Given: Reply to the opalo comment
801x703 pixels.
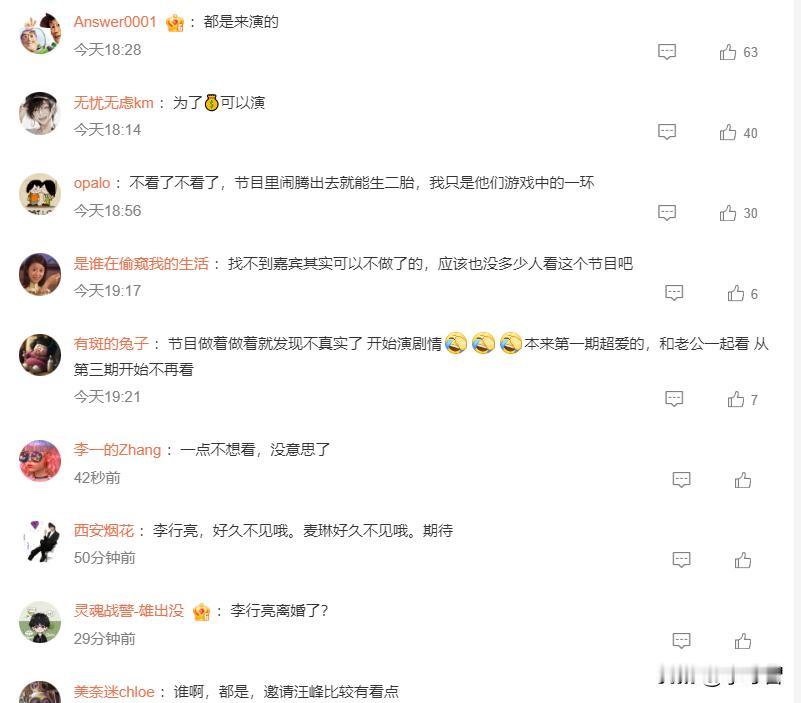Looking at the screenshot, I should click(x=667, y=213).
